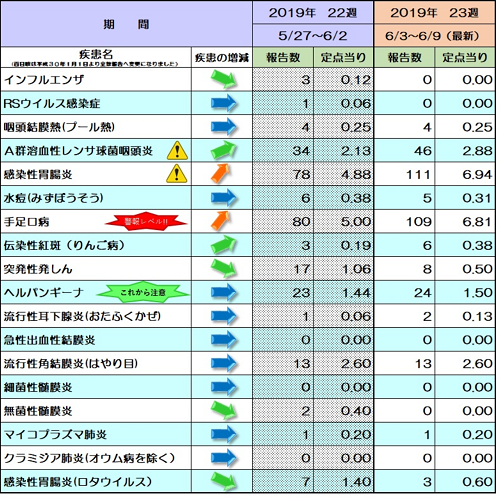Click the マイコプラズマ肺炎 disease name
The image size is (500, 499).
pyautogui.click(x=55, y=435)
